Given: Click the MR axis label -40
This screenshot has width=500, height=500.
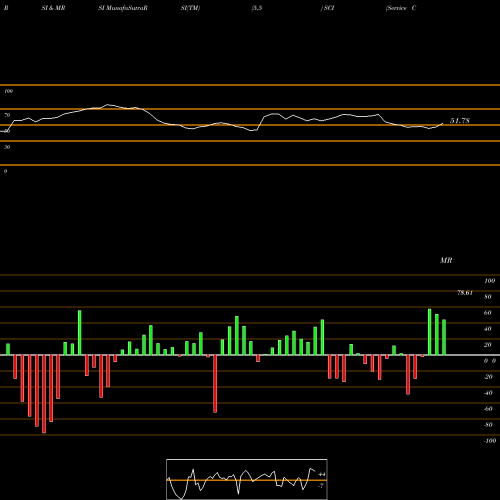Looking at the screenshot, I should tap(488, 393).
